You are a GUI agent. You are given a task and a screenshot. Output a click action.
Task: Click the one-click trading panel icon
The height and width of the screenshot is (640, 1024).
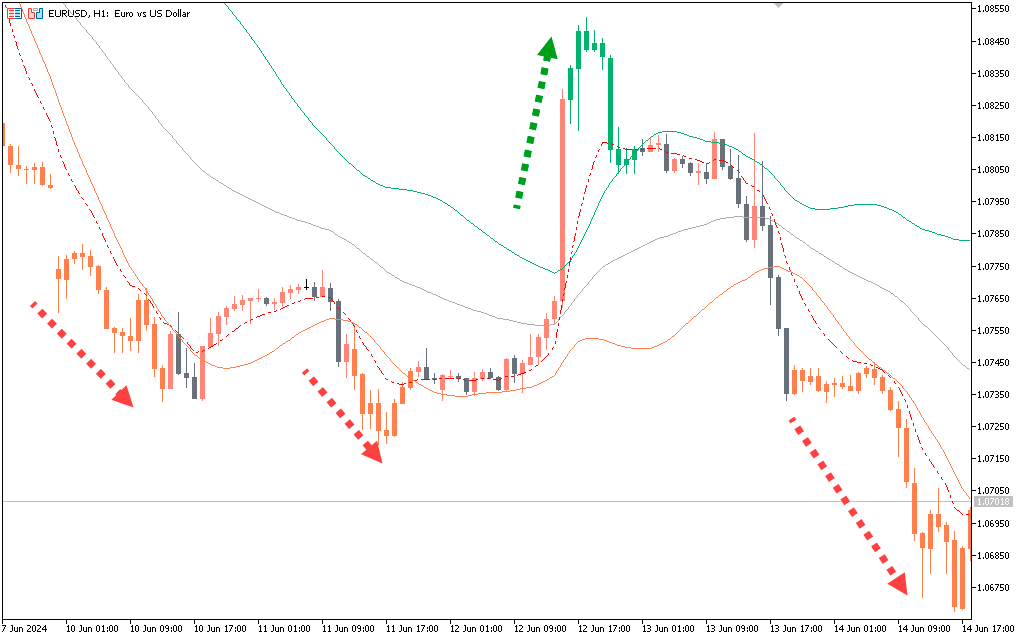click(14, 13)
